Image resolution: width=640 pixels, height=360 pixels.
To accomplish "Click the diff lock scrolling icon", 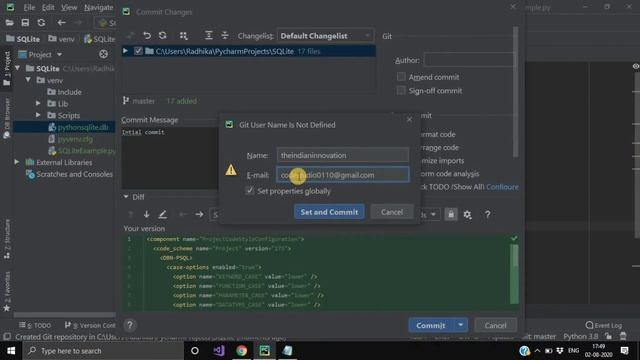I will pyautogui.click(x=451, y=214).
